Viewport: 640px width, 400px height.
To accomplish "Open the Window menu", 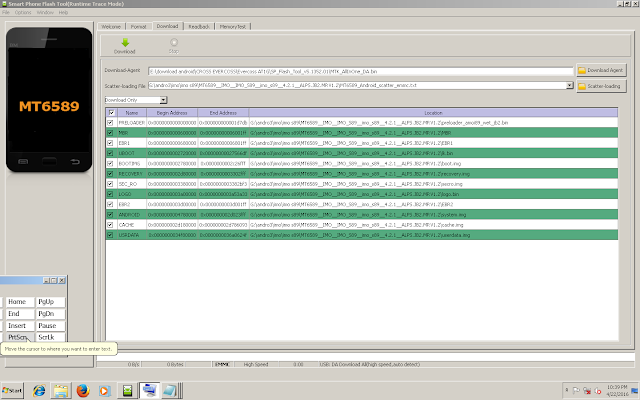I will point(45,13).
